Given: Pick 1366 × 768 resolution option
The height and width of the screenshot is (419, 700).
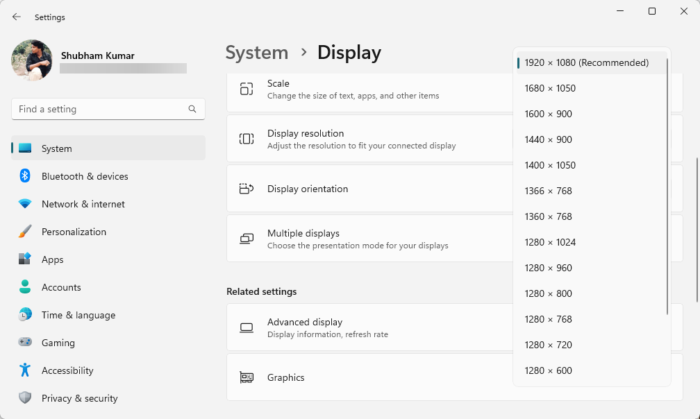Looking at the screenshot, I should pyautogui.click(x=548, y=191).
